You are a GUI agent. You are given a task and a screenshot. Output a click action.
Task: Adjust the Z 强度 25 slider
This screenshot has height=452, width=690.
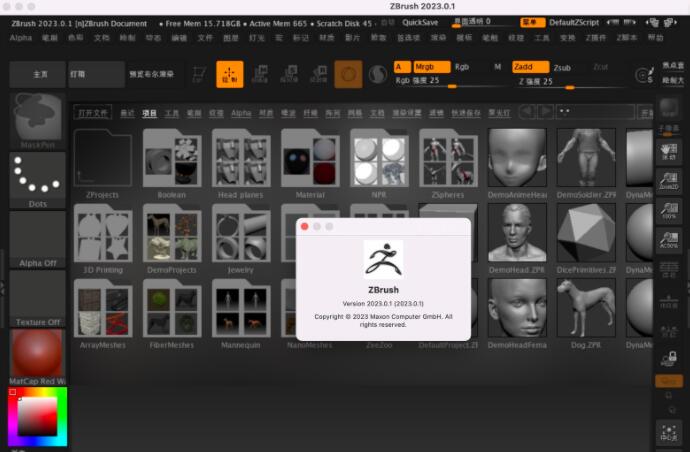coord(568,82)
